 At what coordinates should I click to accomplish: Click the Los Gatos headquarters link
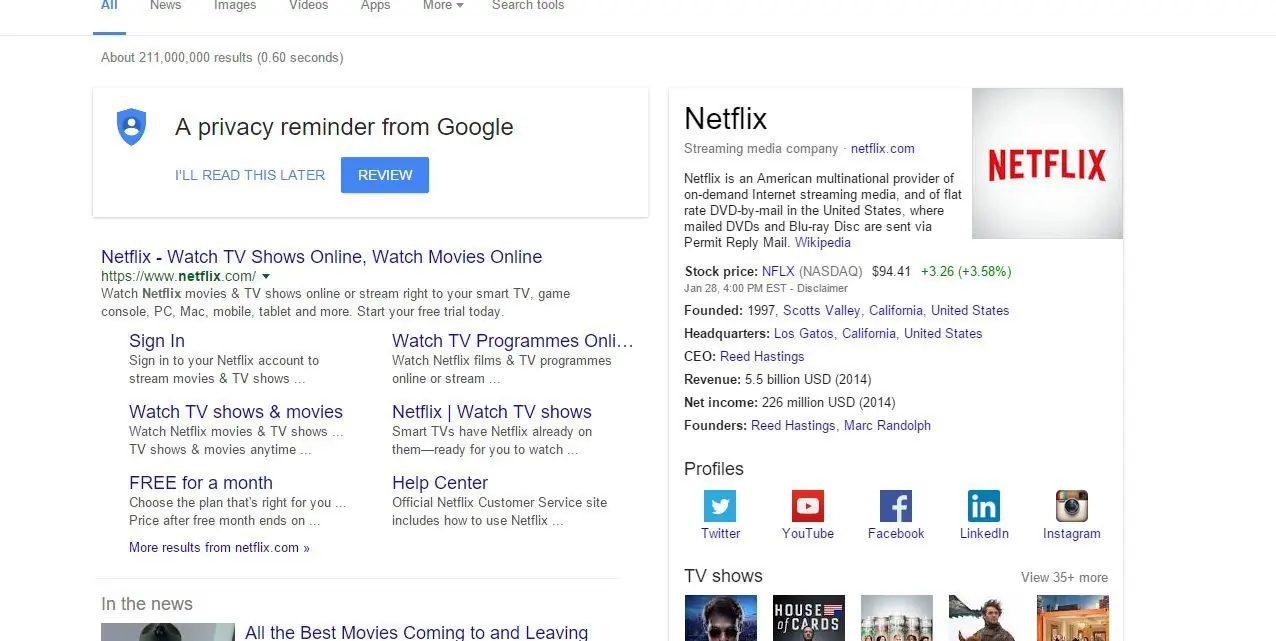pos(804,334)
